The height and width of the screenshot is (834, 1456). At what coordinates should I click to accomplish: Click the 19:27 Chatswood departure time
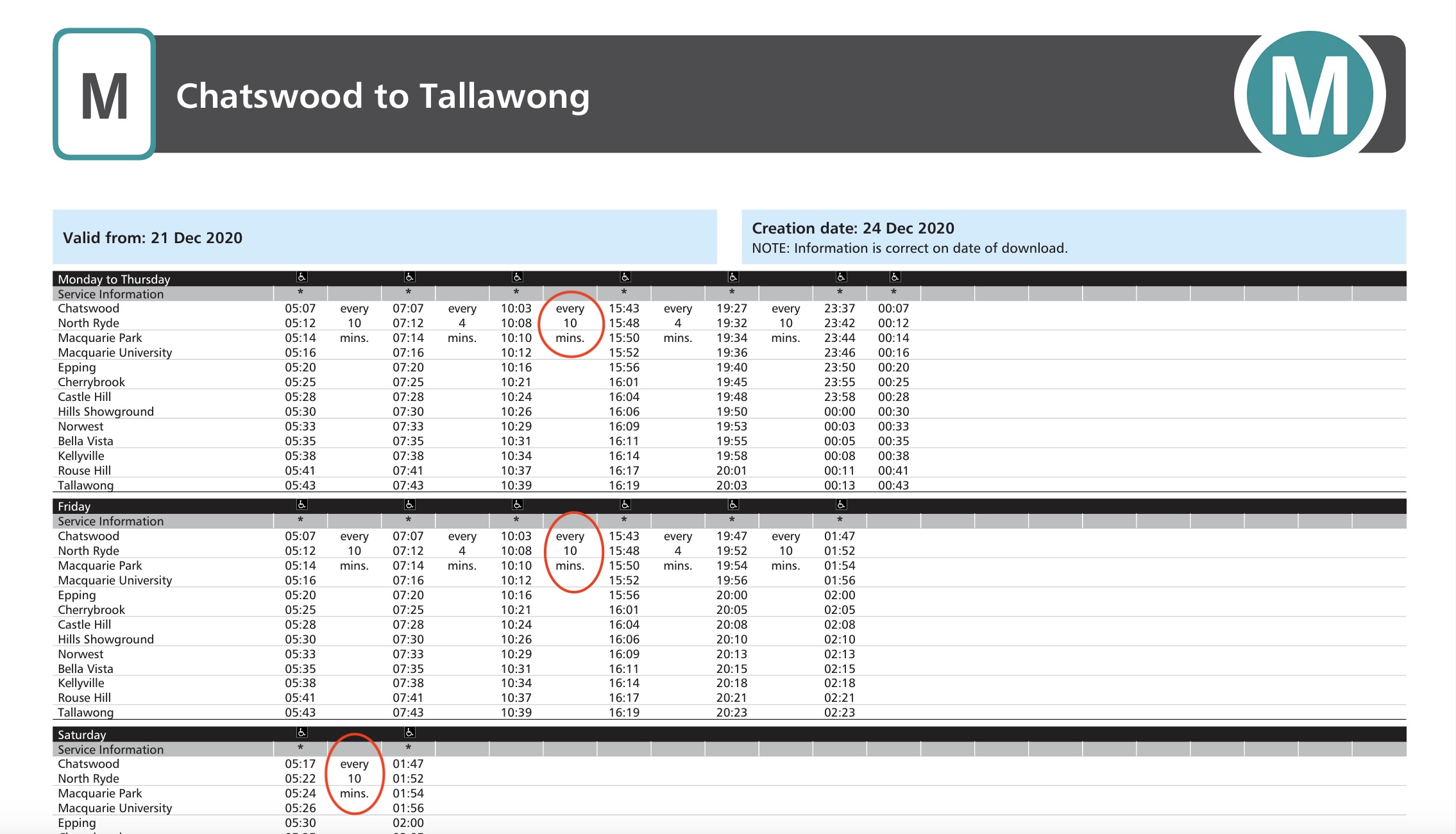(732, 309)
